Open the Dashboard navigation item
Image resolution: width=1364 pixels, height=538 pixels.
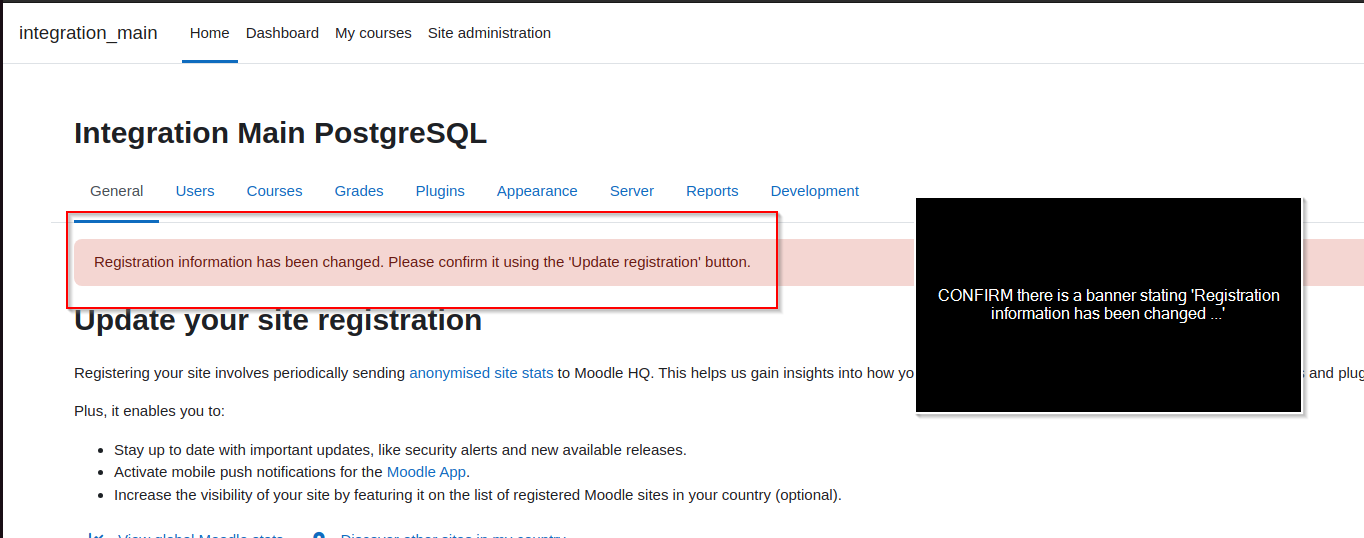282,33
